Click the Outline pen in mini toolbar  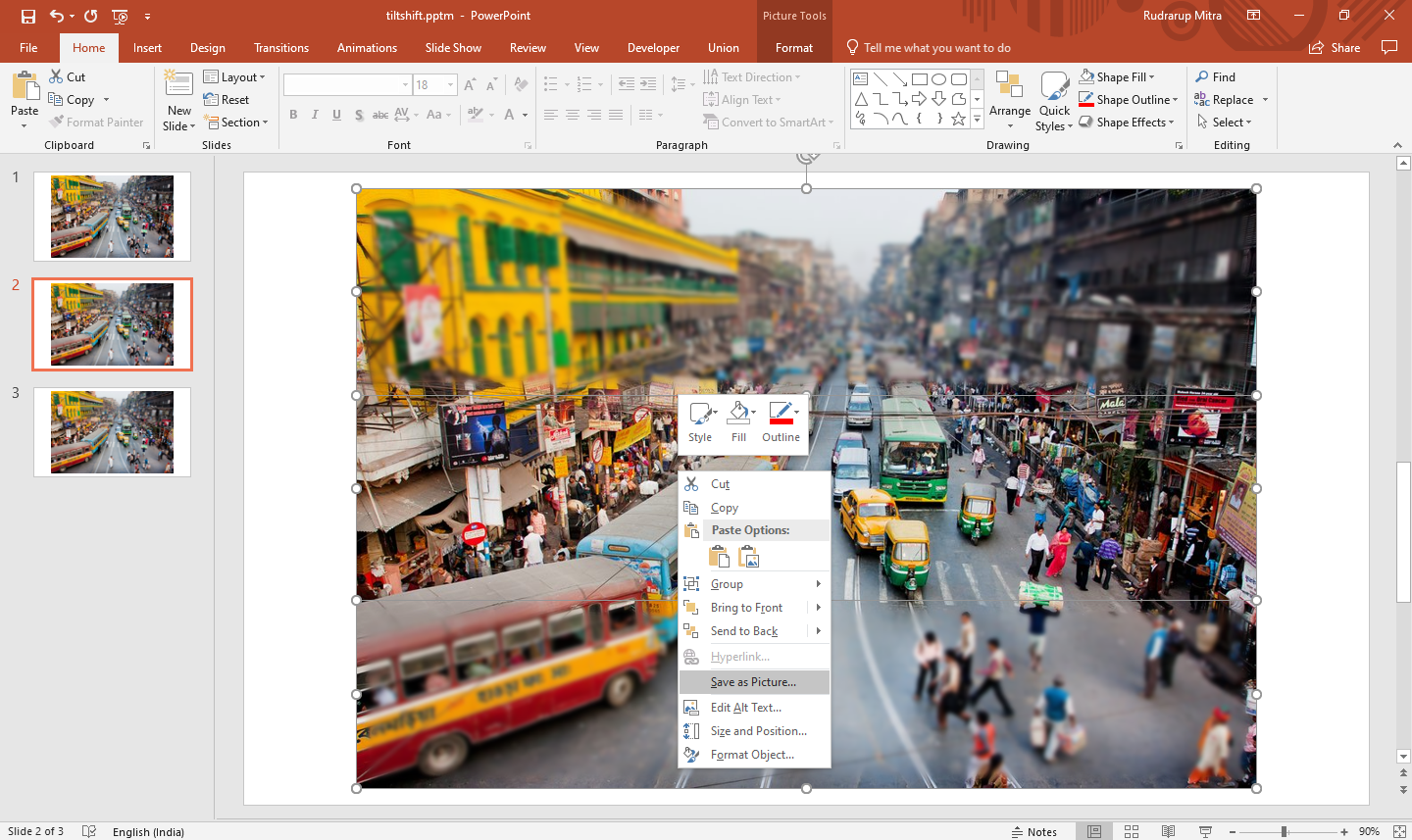[781, 413]
